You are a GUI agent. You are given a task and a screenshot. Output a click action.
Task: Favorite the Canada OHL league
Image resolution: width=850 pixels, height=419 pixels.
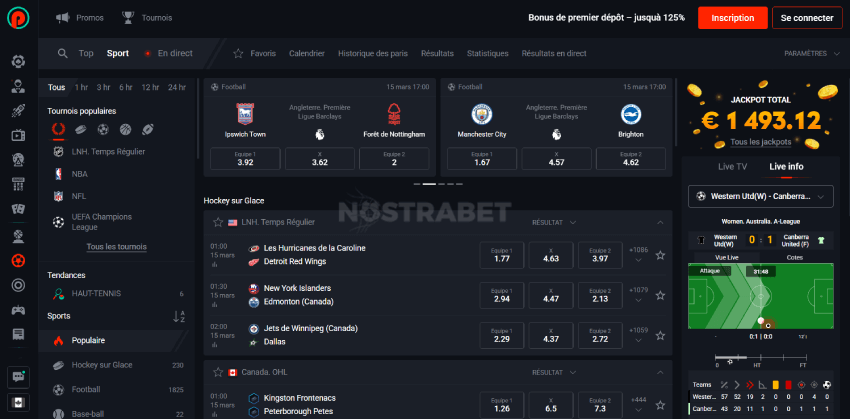(x=218, y=372)
